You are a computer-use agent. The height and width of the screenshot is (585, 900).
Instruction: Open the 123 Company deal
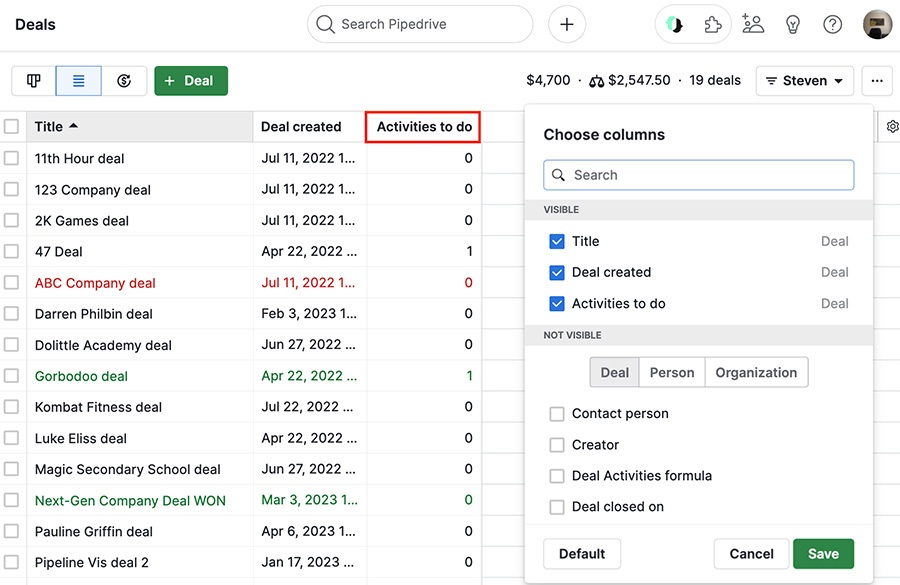point(92,190)
